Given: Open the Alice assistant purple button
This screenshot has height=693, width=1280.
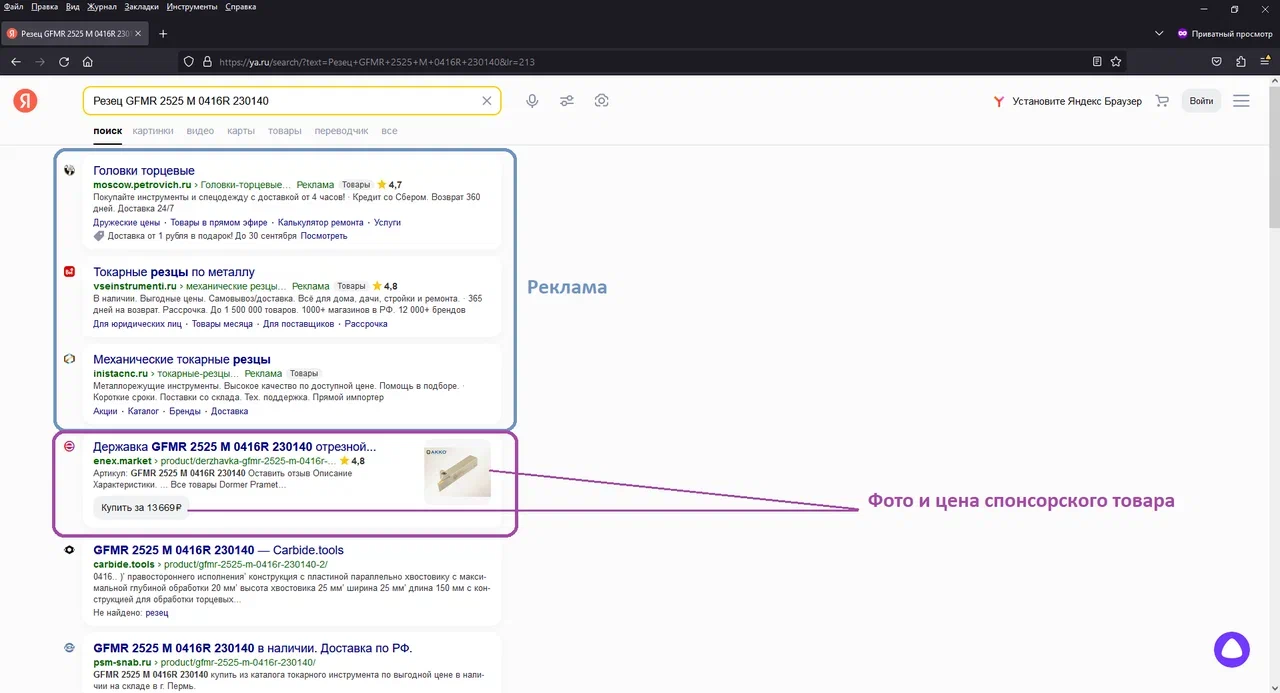Looking at the screenshot, I should pos(1232,649).
